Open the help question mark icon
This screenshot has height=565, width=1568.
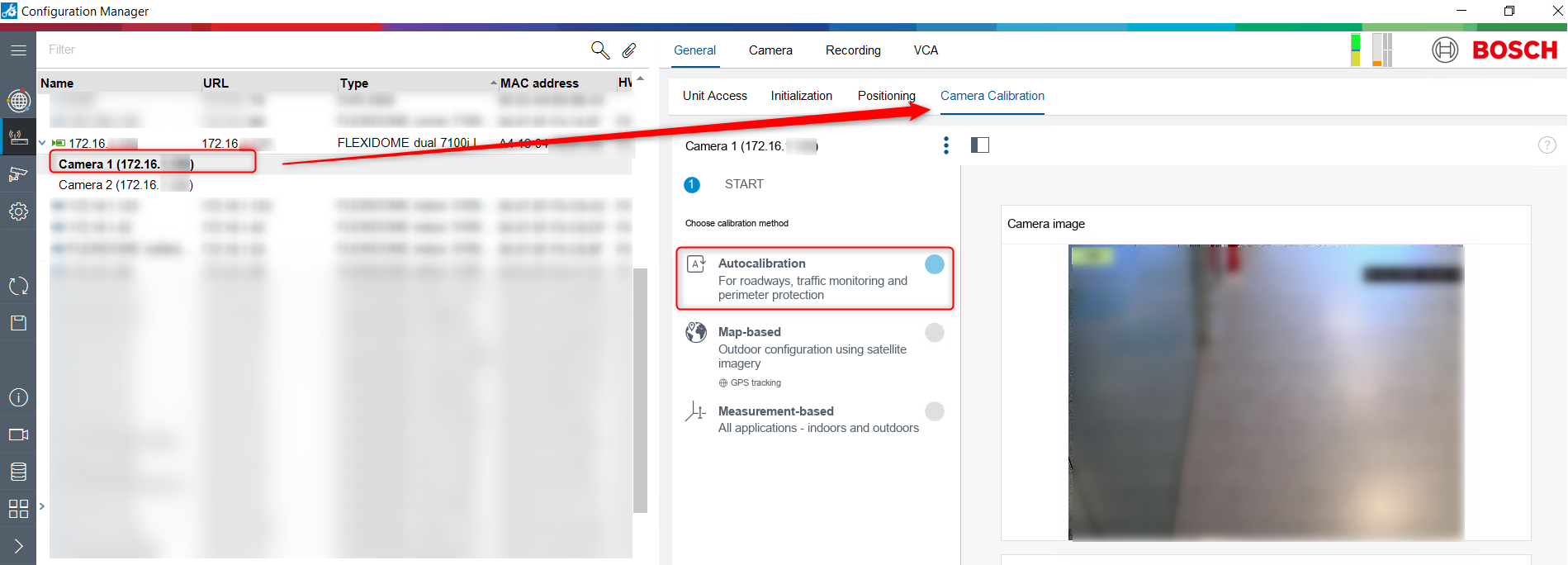(x=1547, y=145)
